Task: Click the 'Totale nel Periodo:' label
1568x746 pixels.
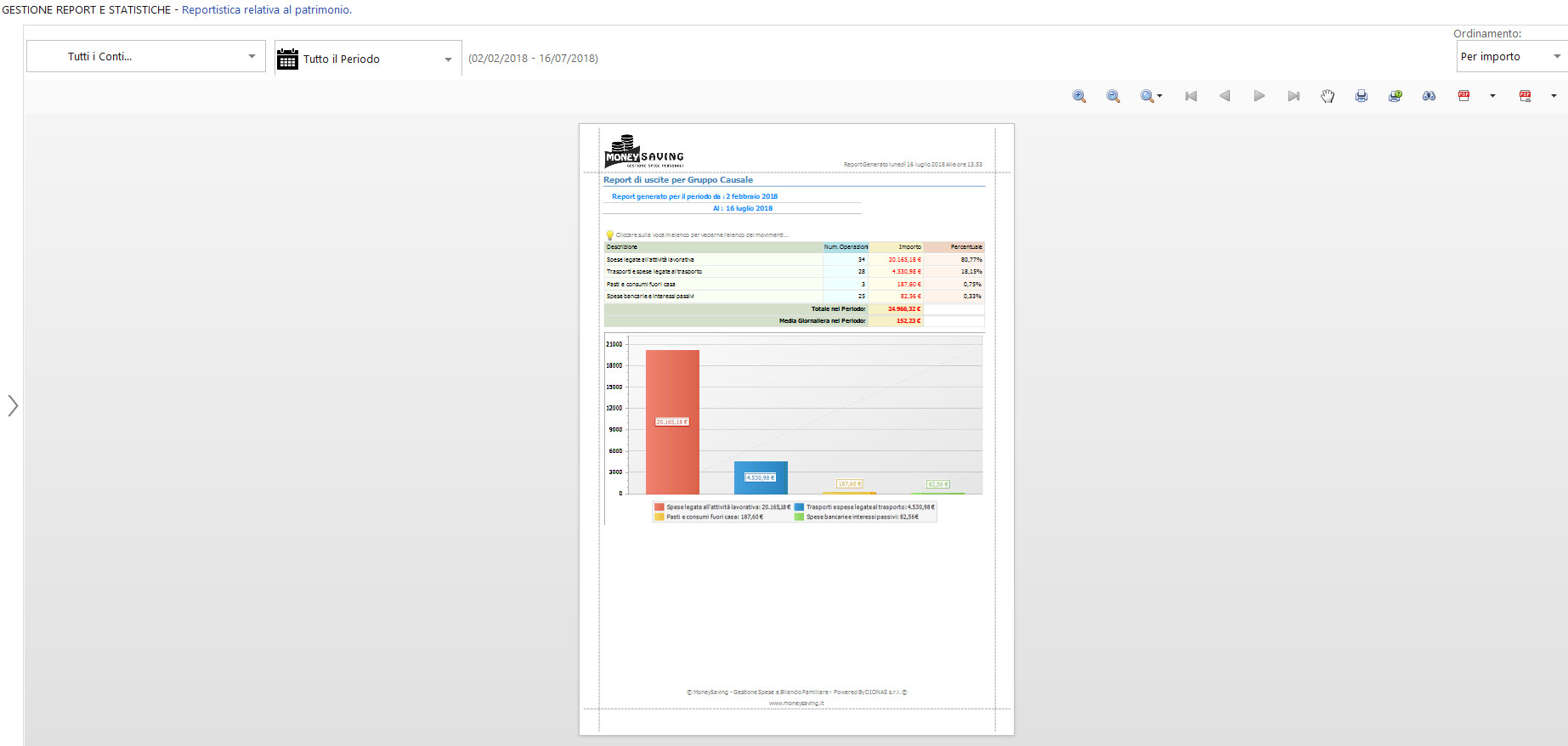Action: [x=838, y=309]
